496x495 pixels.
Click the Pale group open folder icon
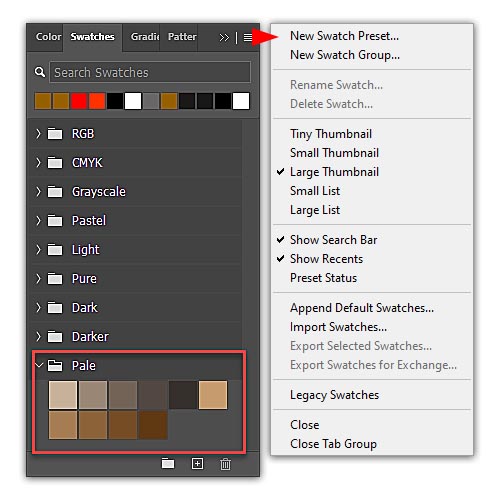coord(55,365)
